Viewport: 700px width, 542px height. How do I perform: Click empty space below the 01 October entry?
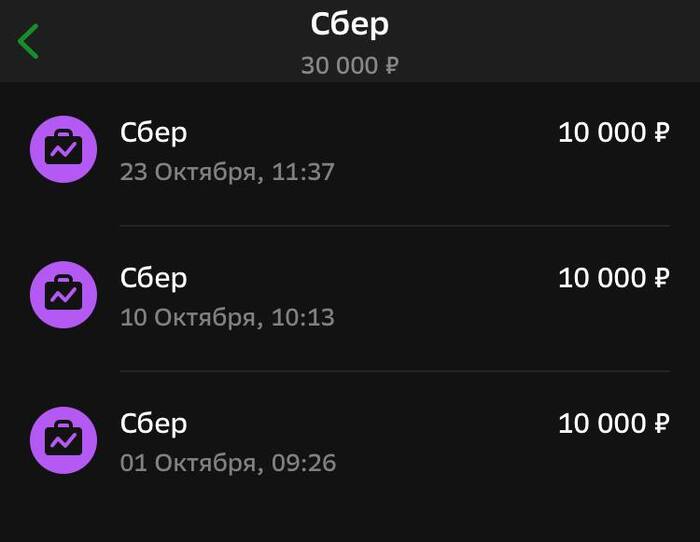click(x=350, y=515)
